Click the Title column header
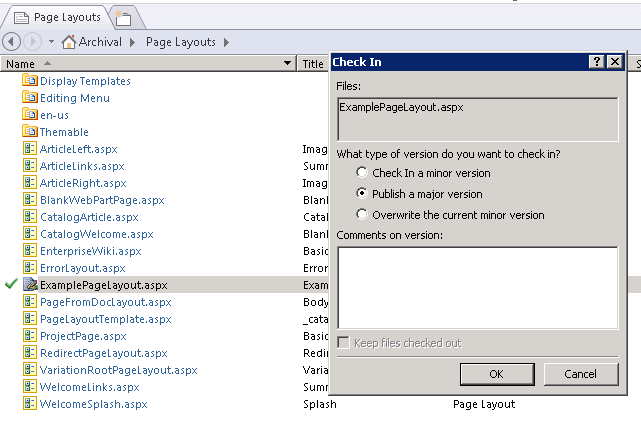This screenshot has height=433, width=641. coord(313,64)
